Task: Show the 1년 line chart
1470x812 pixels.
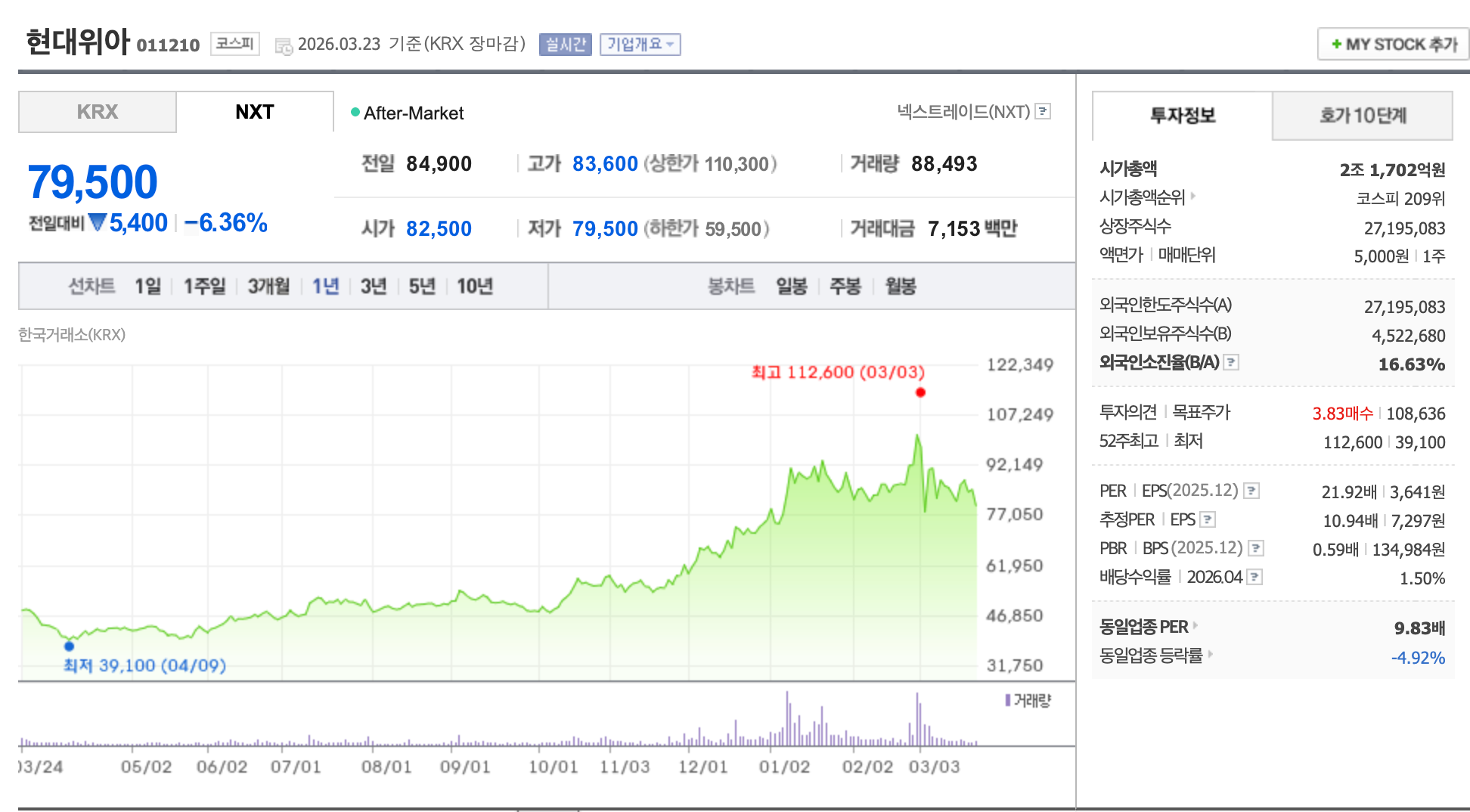Action: tap(326, 287)
